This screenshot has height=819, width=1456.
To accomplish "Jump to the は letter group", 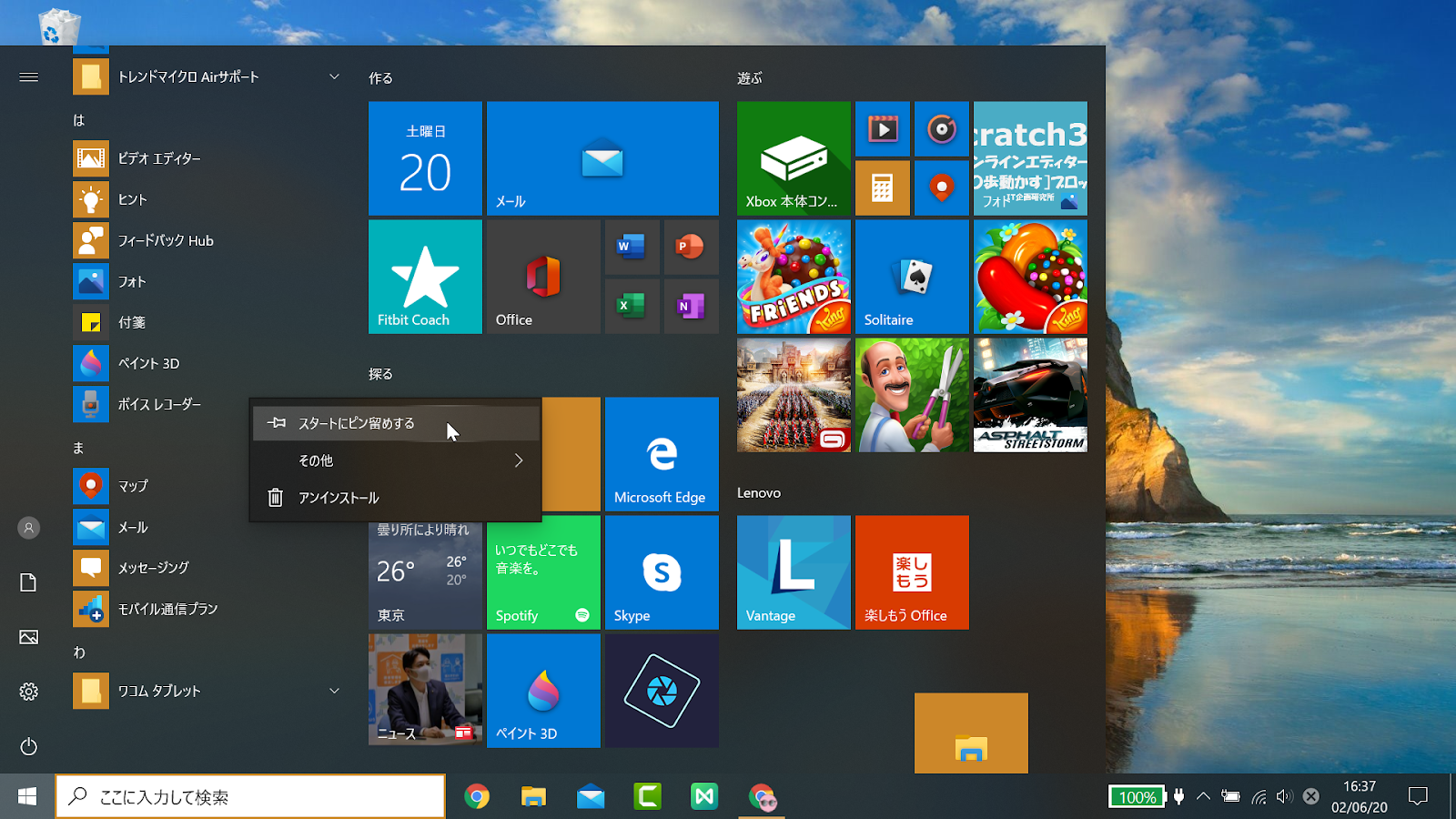I will [79, 120].
